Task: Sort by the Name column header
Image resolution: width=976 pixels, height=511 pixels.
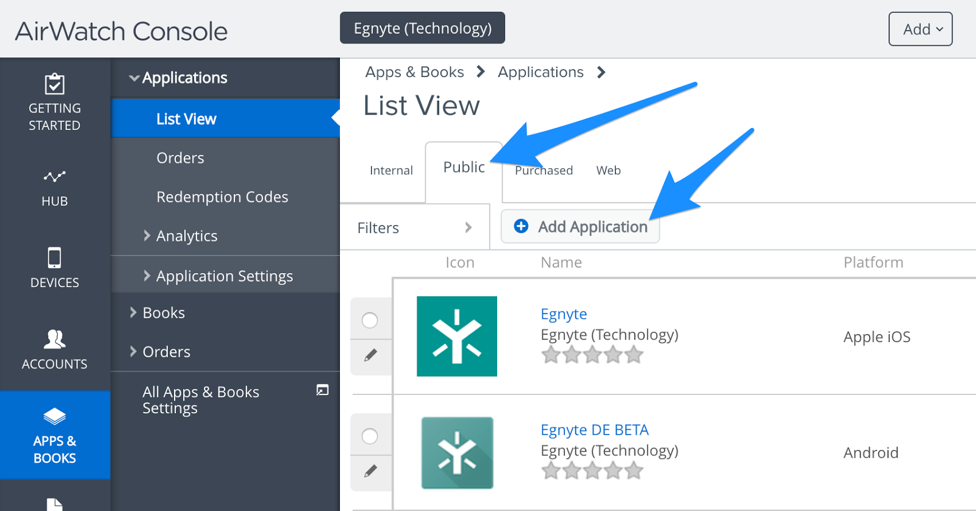Action: (561, 263)
